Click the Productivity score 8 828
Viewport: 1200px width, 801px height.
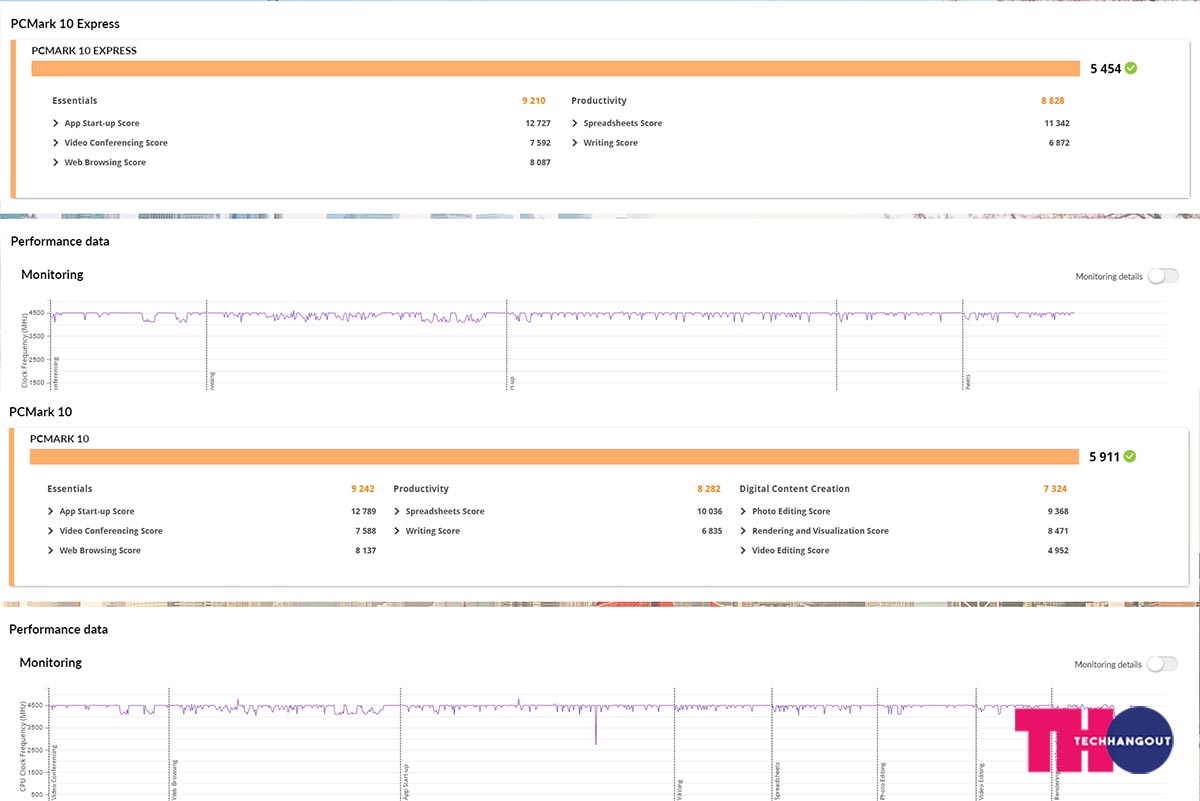tap(1053, 101)
